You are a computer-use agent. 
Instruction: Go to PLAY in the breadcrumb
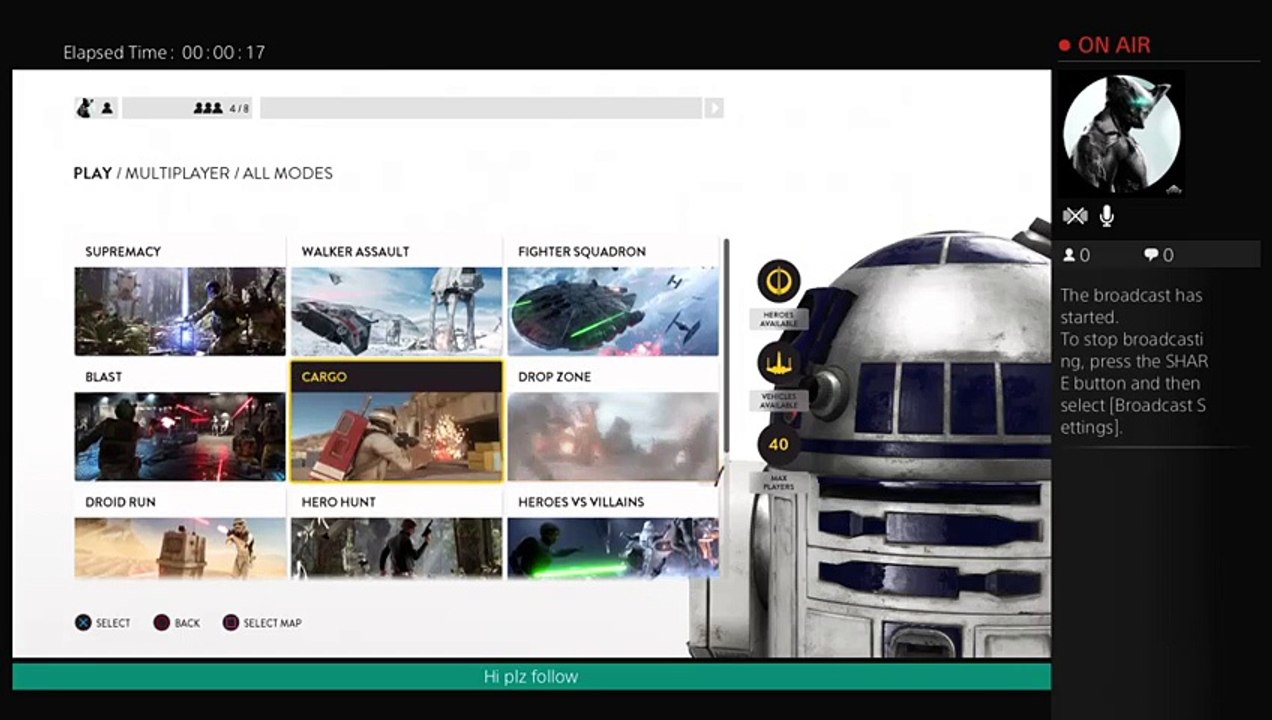[93, 173]
